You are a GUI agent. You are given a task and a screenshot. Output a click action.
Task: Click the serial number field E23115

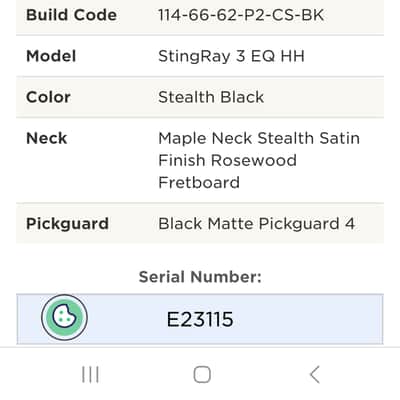click(200, 319)
